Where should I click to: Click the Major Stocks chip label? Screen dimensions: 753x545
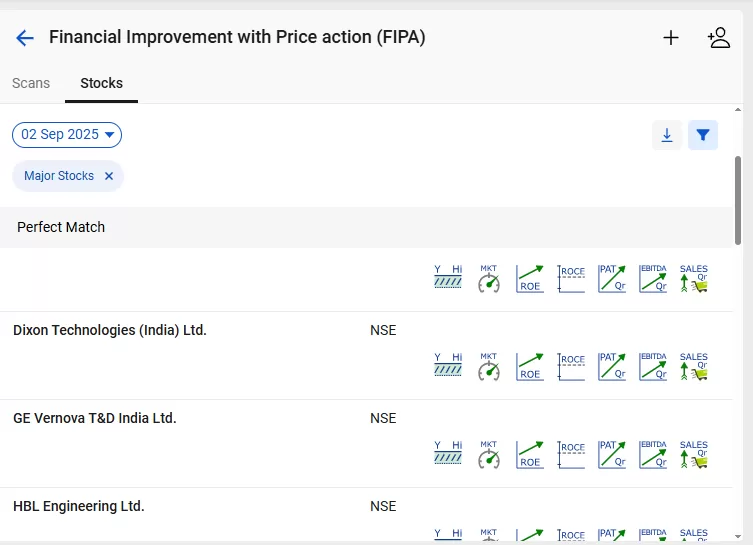coord(59,176)
